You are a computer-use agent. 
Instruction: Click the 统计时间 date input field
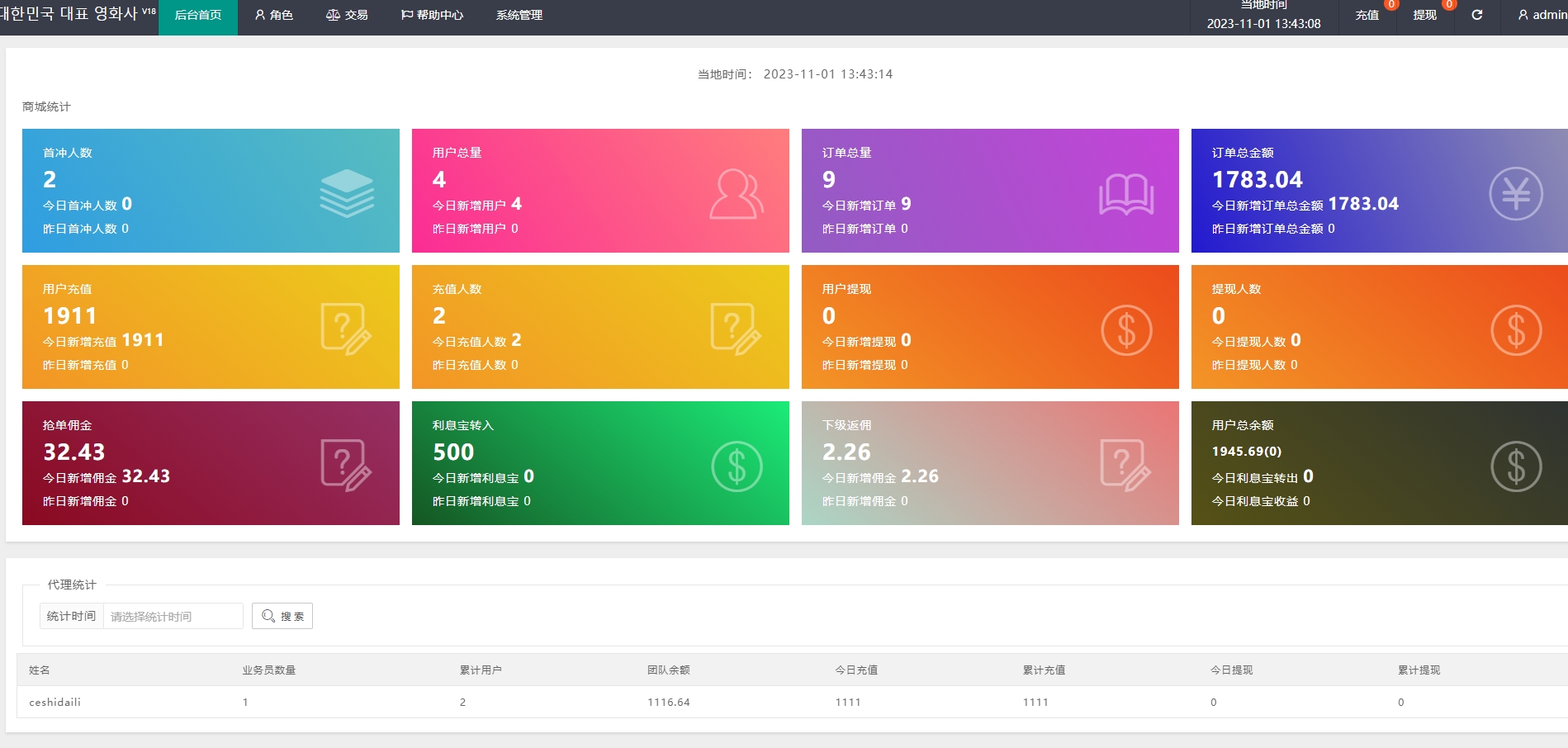[x=173, y=617]
